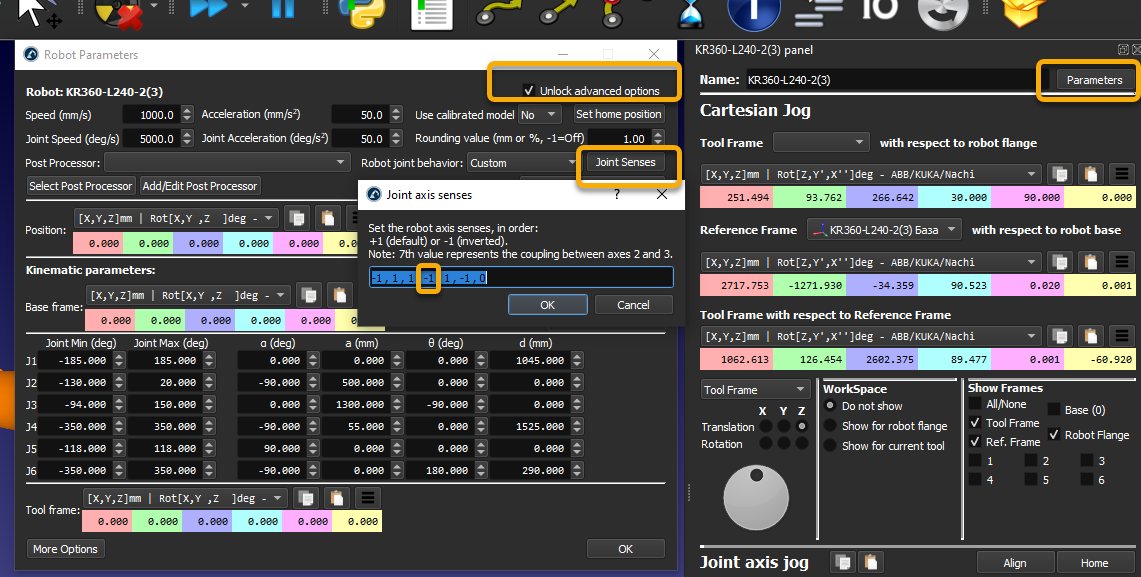Click the Joint Senses button

tap(625, 162)
